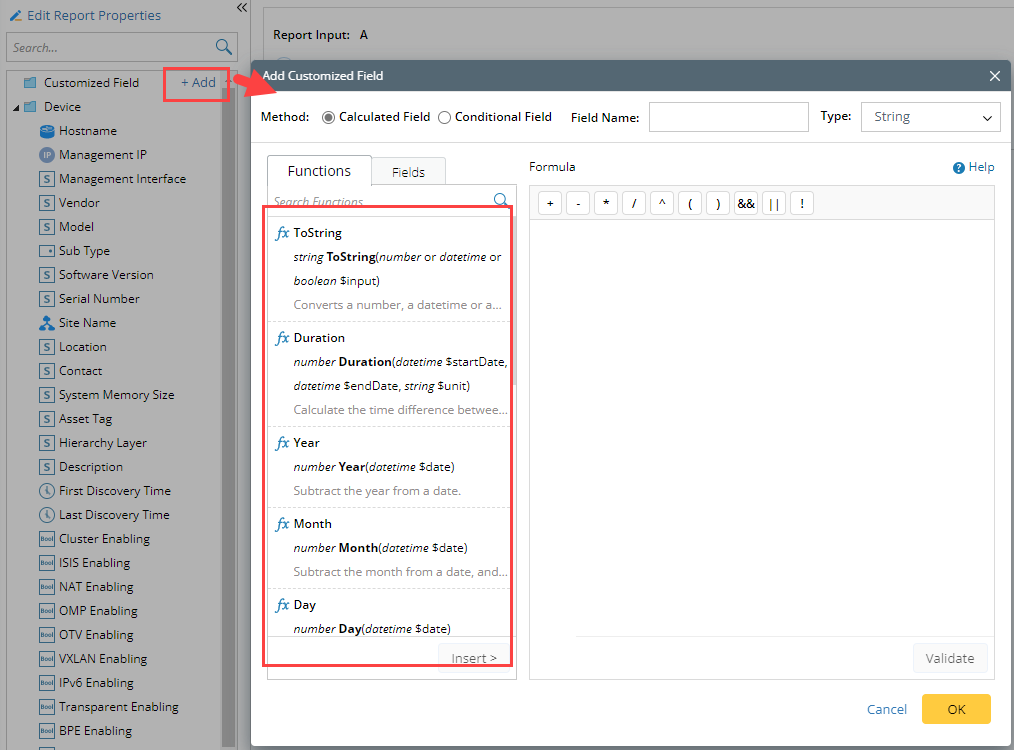
Task: Click the First Discovery Time clock icon
Action: [47, 491]
